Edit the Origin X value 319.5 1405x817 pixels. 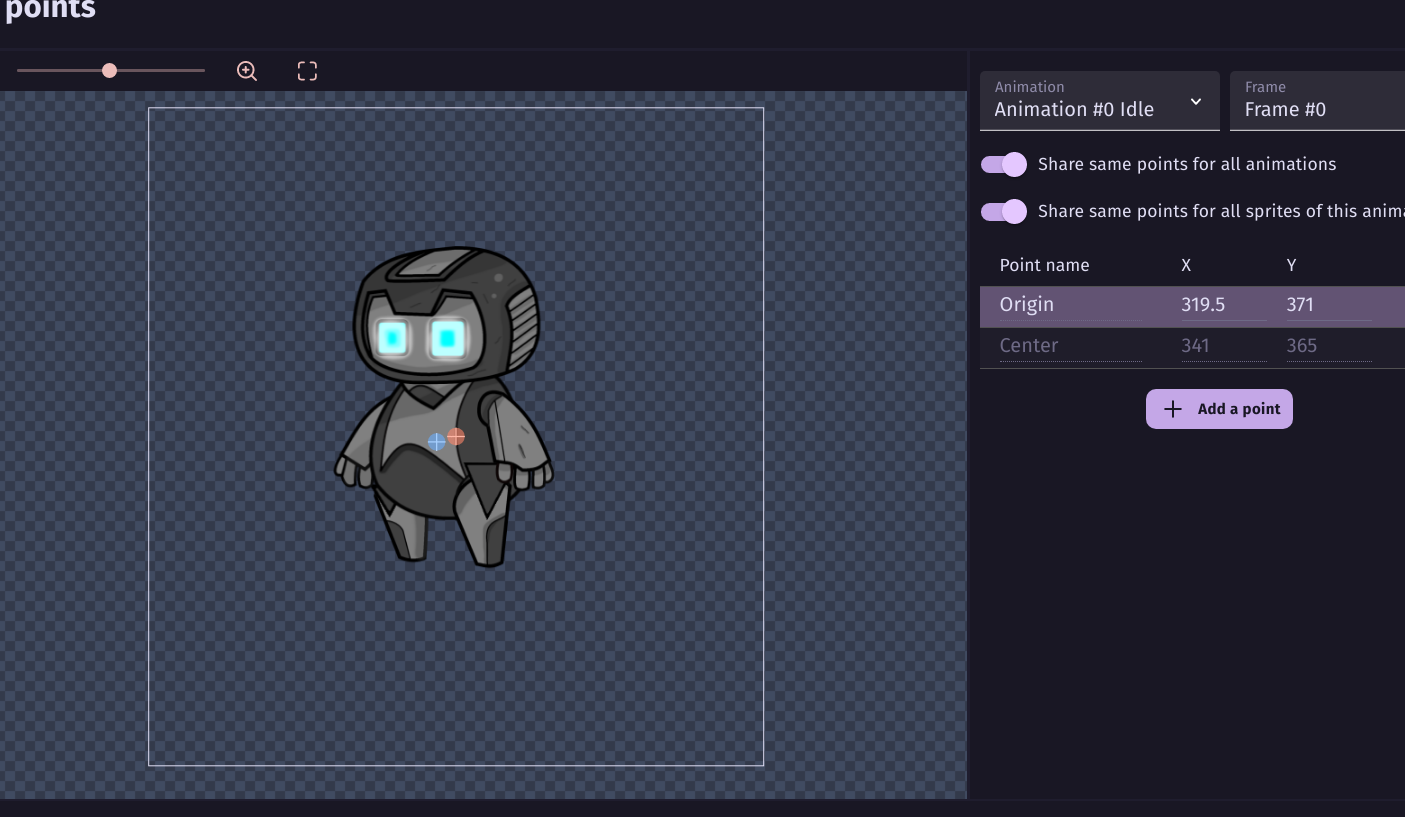tap(1221, 305)
